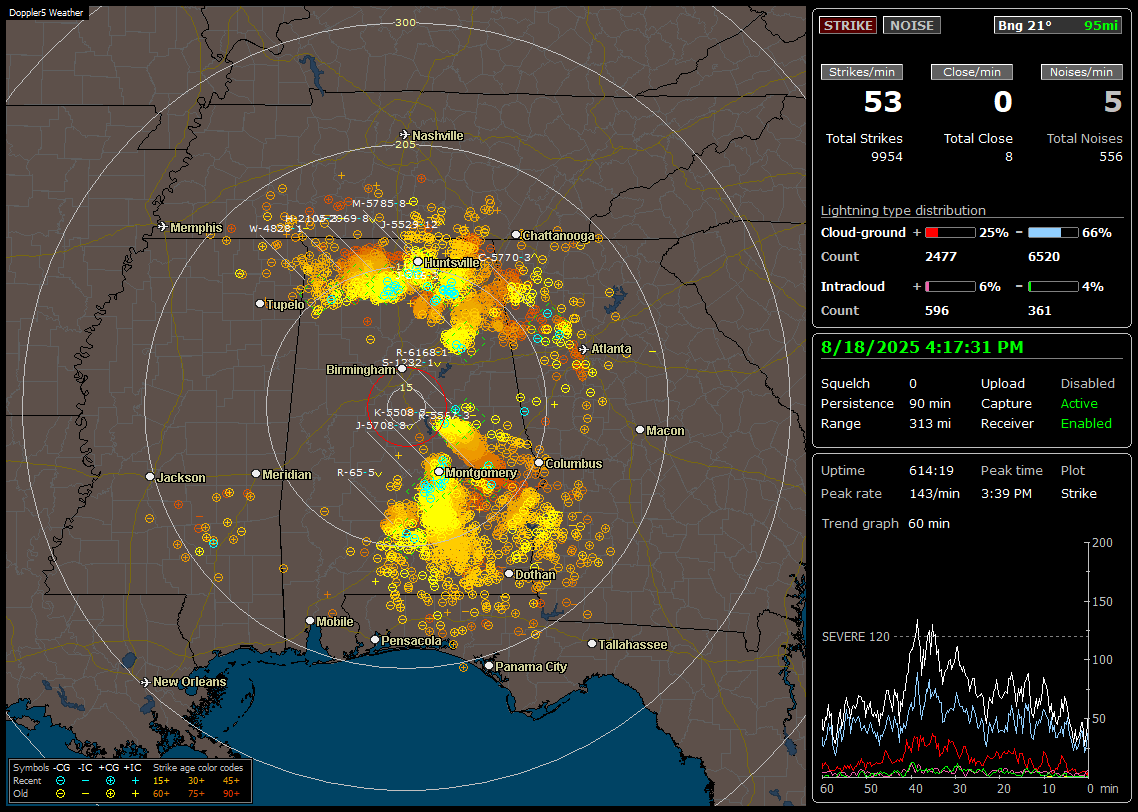Click the Doppler5 Weather title label
The width and height of the screenshot is (1138, 812).
tap(46, 12)
